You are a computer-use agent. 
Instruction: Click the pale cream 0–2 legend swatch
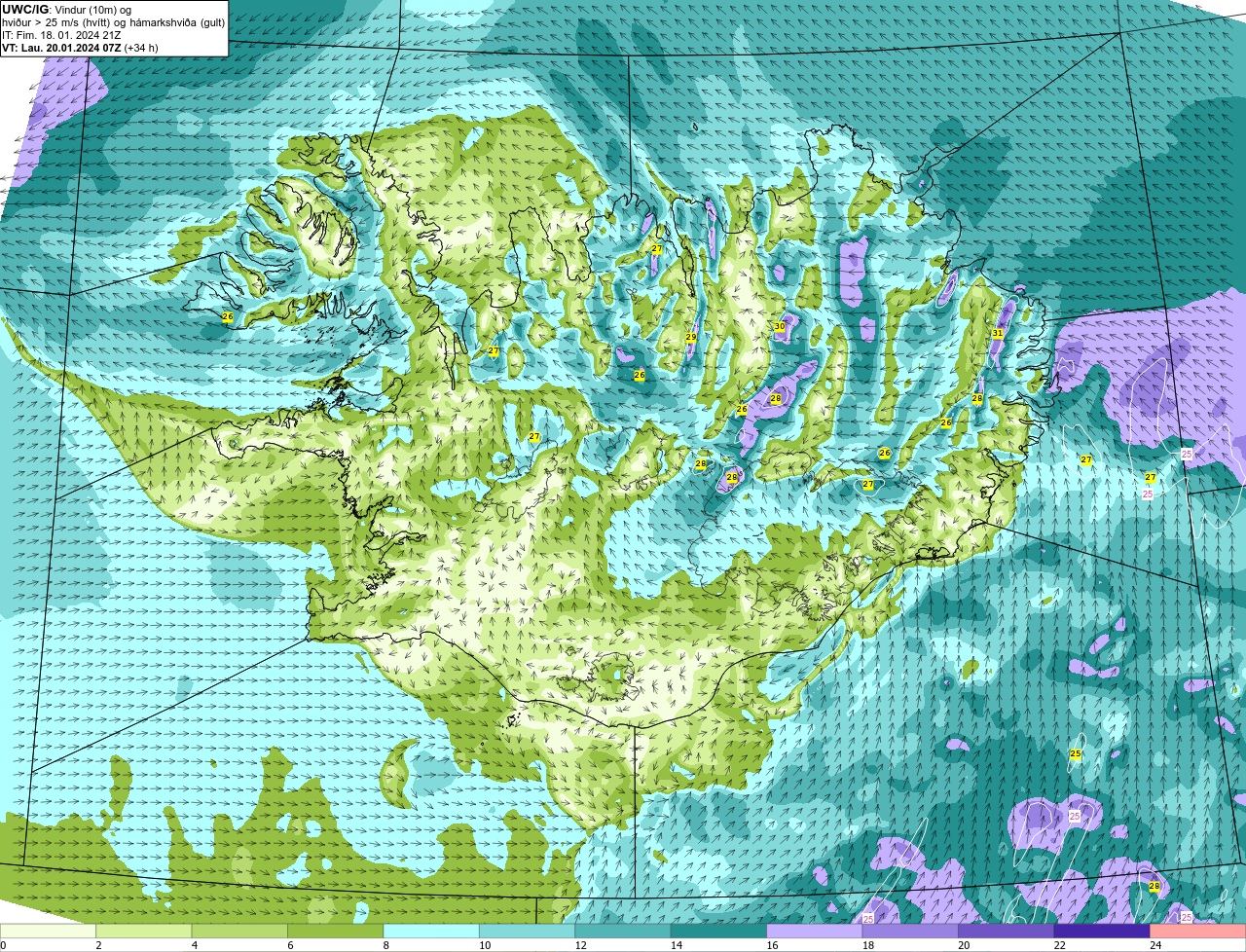[48, 931]
